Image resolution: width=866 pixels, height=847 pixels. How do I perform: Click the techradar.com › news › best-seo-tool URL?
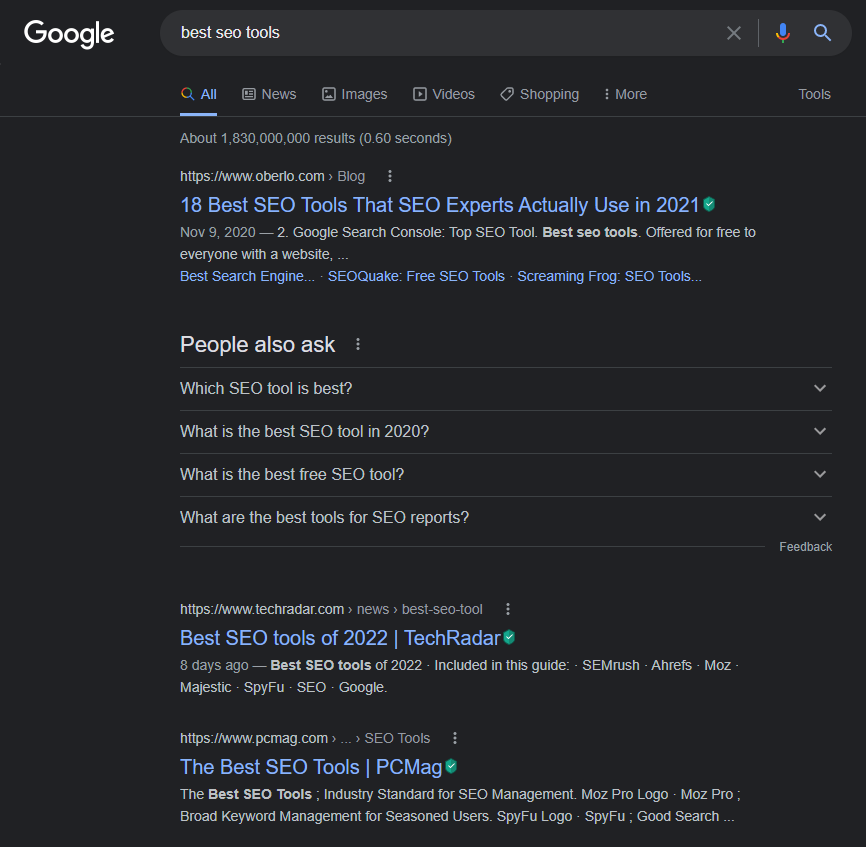coord(331,609)
